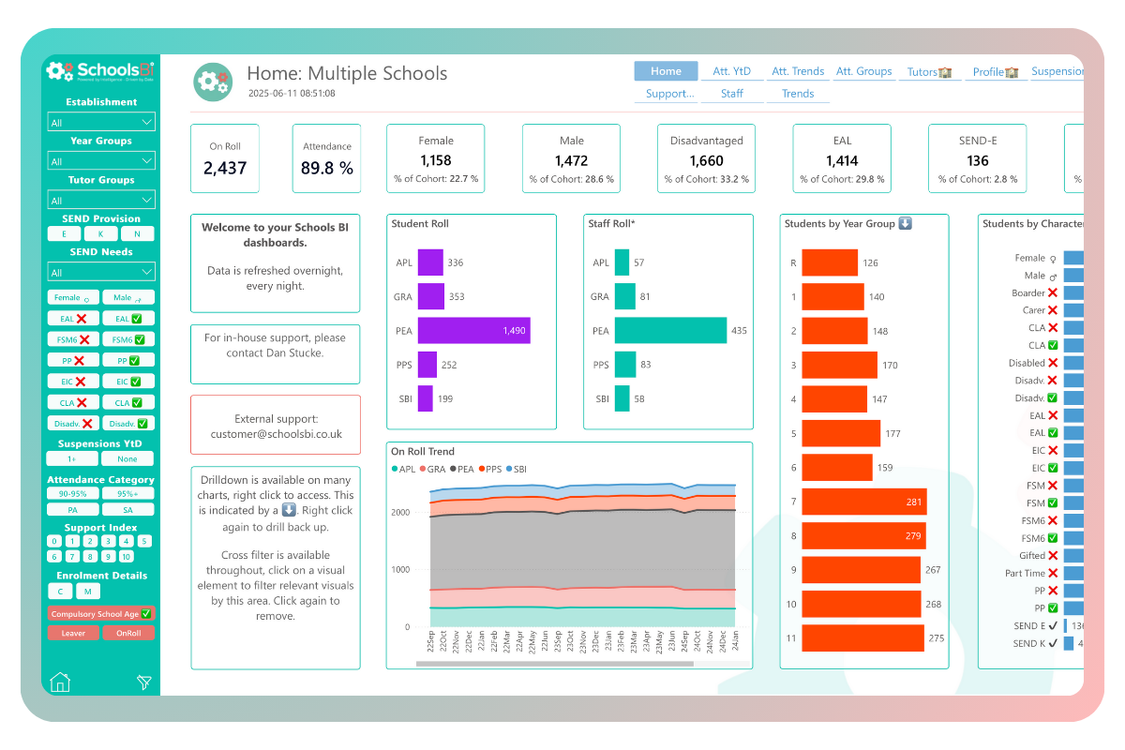Apply the FSM6 cross filter
Viewport: 1125px width, 750px height.
72,339
